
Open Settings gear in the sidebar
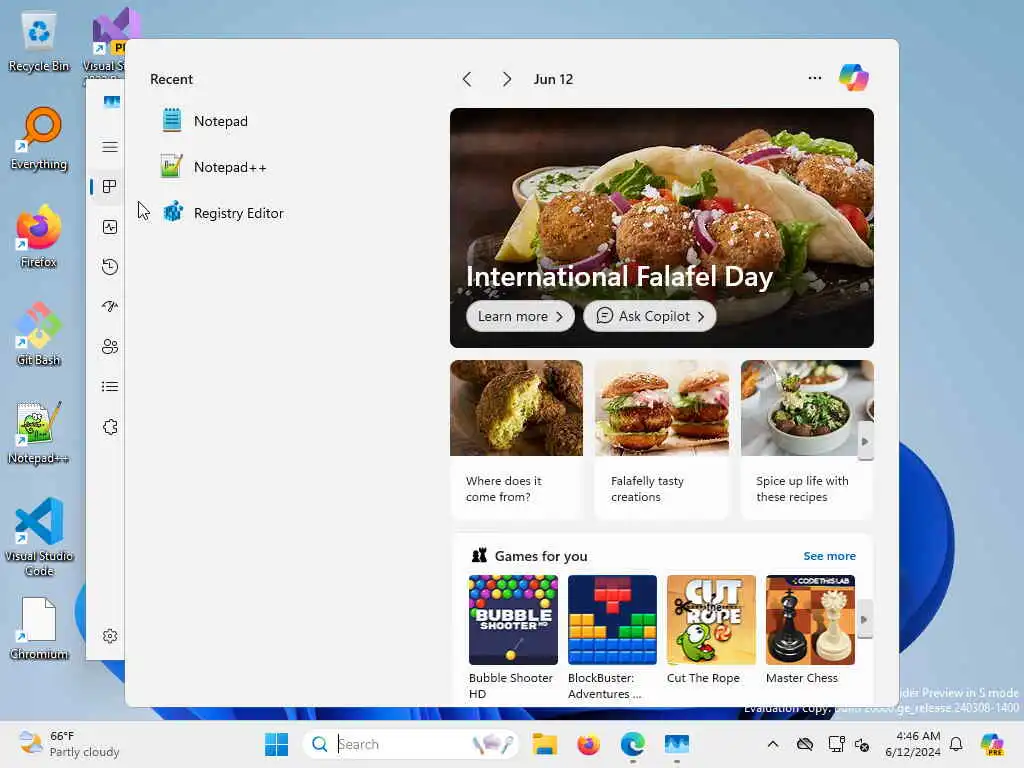point(110,636)
